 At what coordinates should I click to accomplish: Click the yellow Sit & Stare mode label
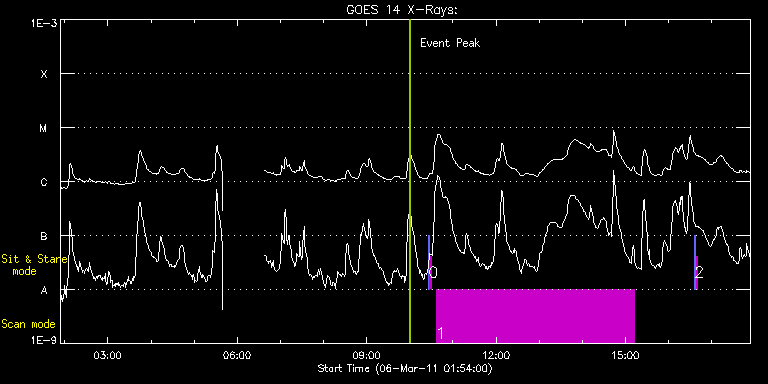pos(34,264)
